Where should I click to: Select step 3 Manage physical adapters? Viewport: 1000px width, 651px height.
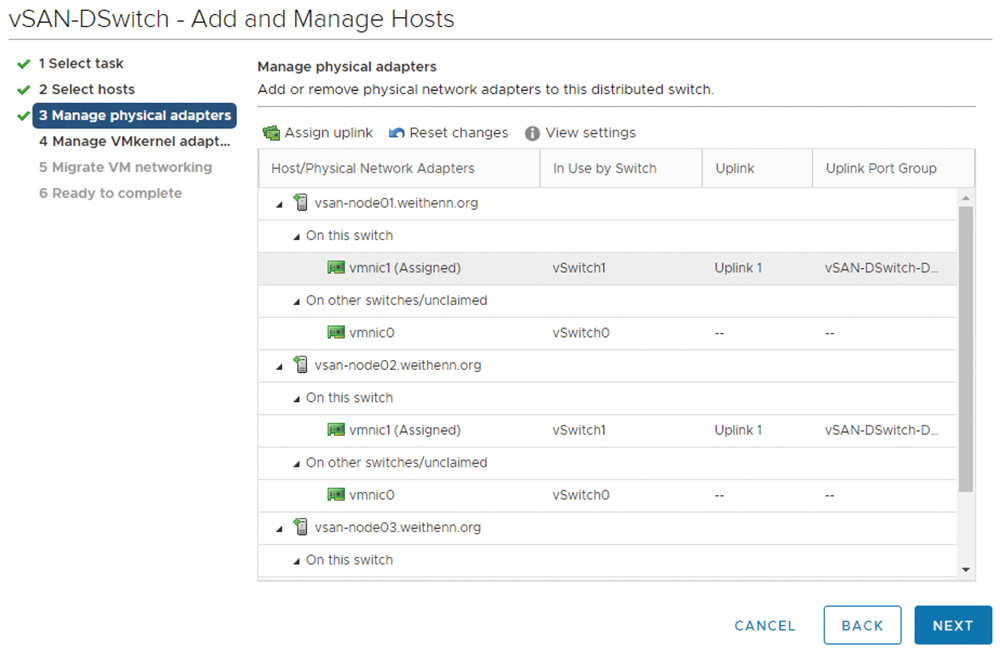pyautogui.click(x=135, y=115)
